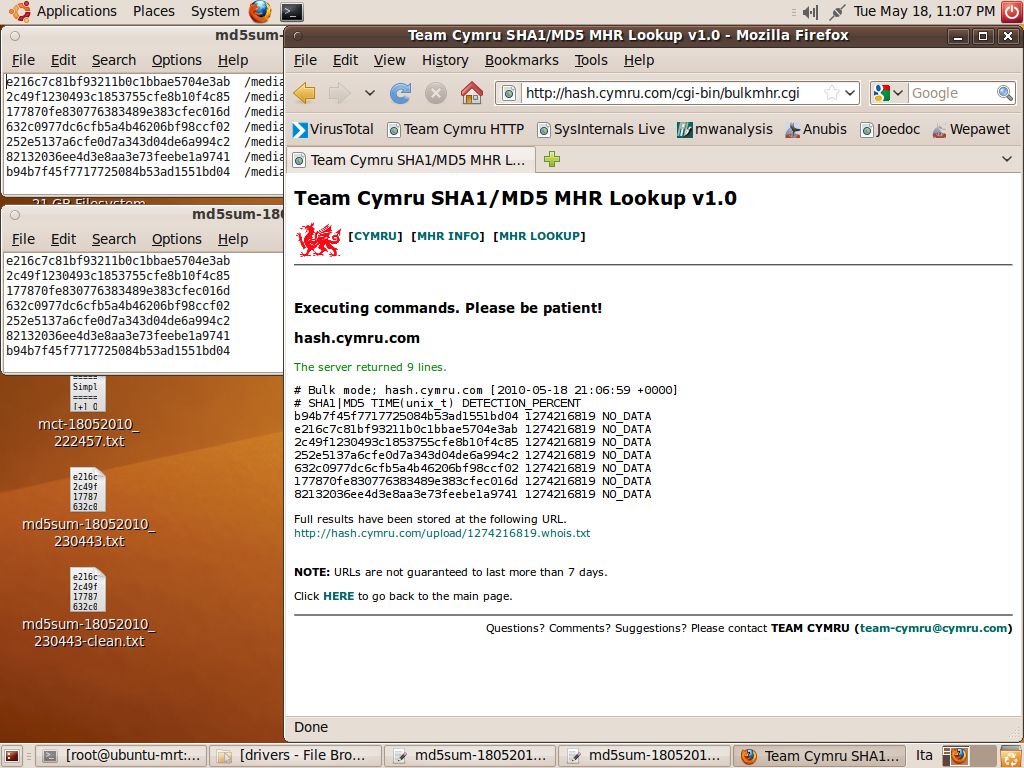
Task: Open the SysInternals Live bookmark
Action: pyautogui.click(x=601, y=129)
